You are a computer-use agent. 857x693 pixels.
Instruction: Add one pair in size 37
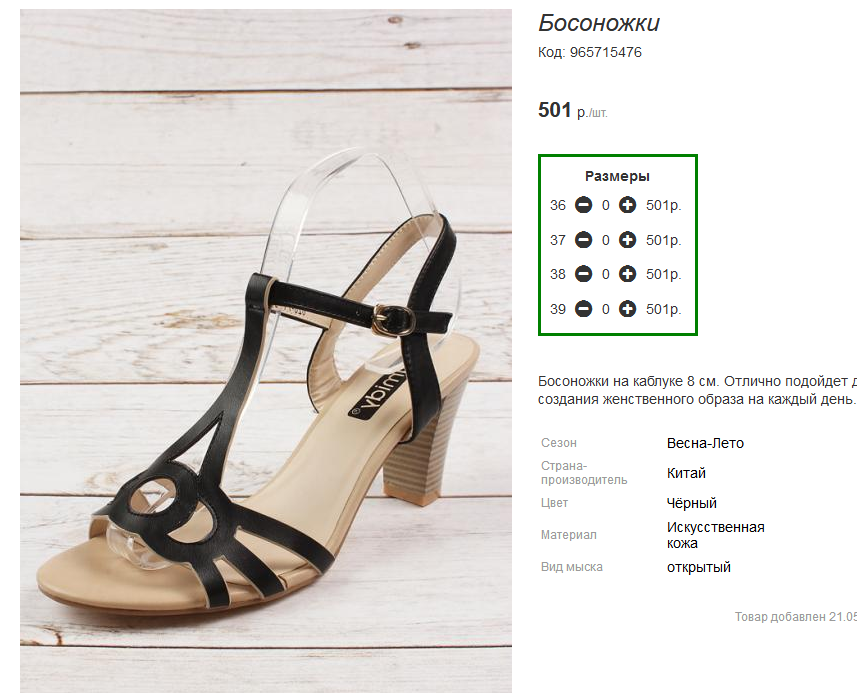coord(627,239)
